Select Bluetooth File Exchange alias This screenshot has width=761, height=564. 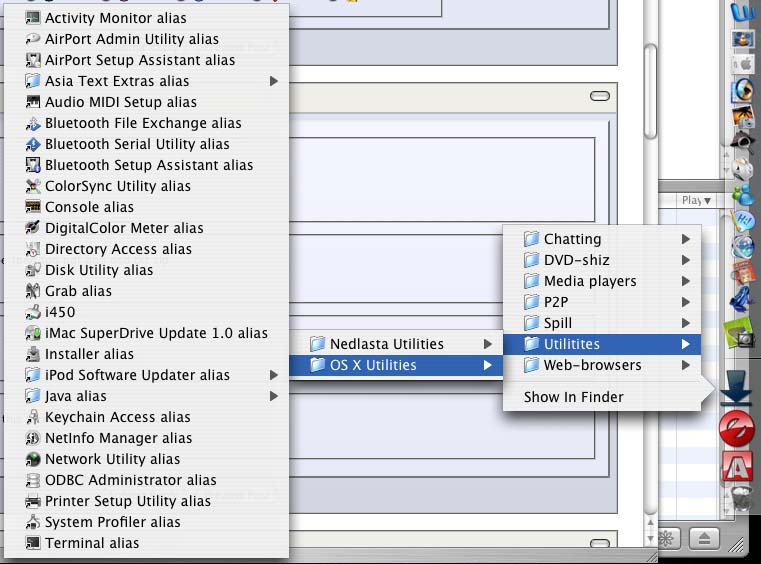pyautogui.click(x=147, y=123)
